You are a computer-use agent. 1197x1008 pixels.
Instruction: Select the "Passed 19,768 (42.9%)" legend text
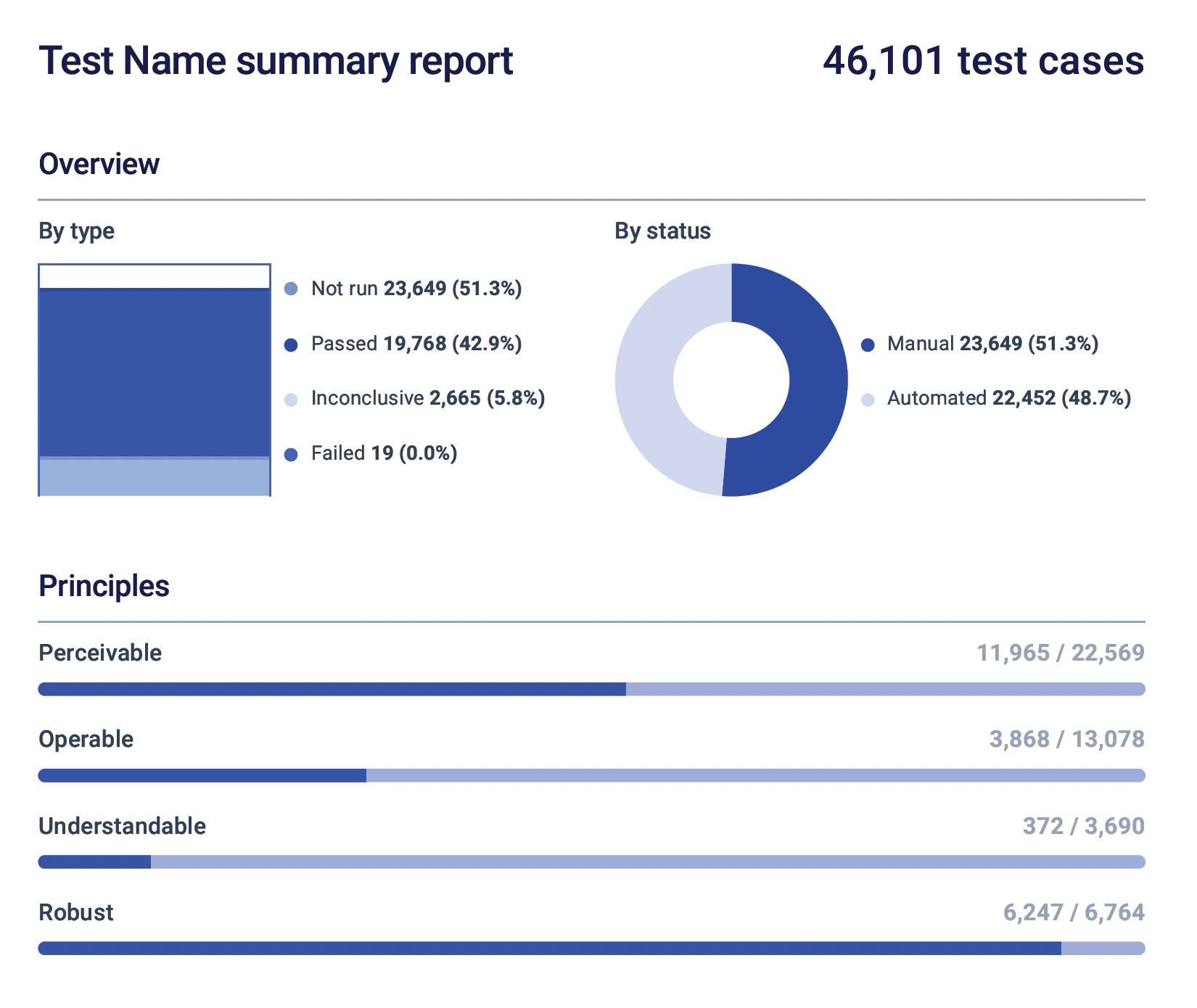pos(416,344)
